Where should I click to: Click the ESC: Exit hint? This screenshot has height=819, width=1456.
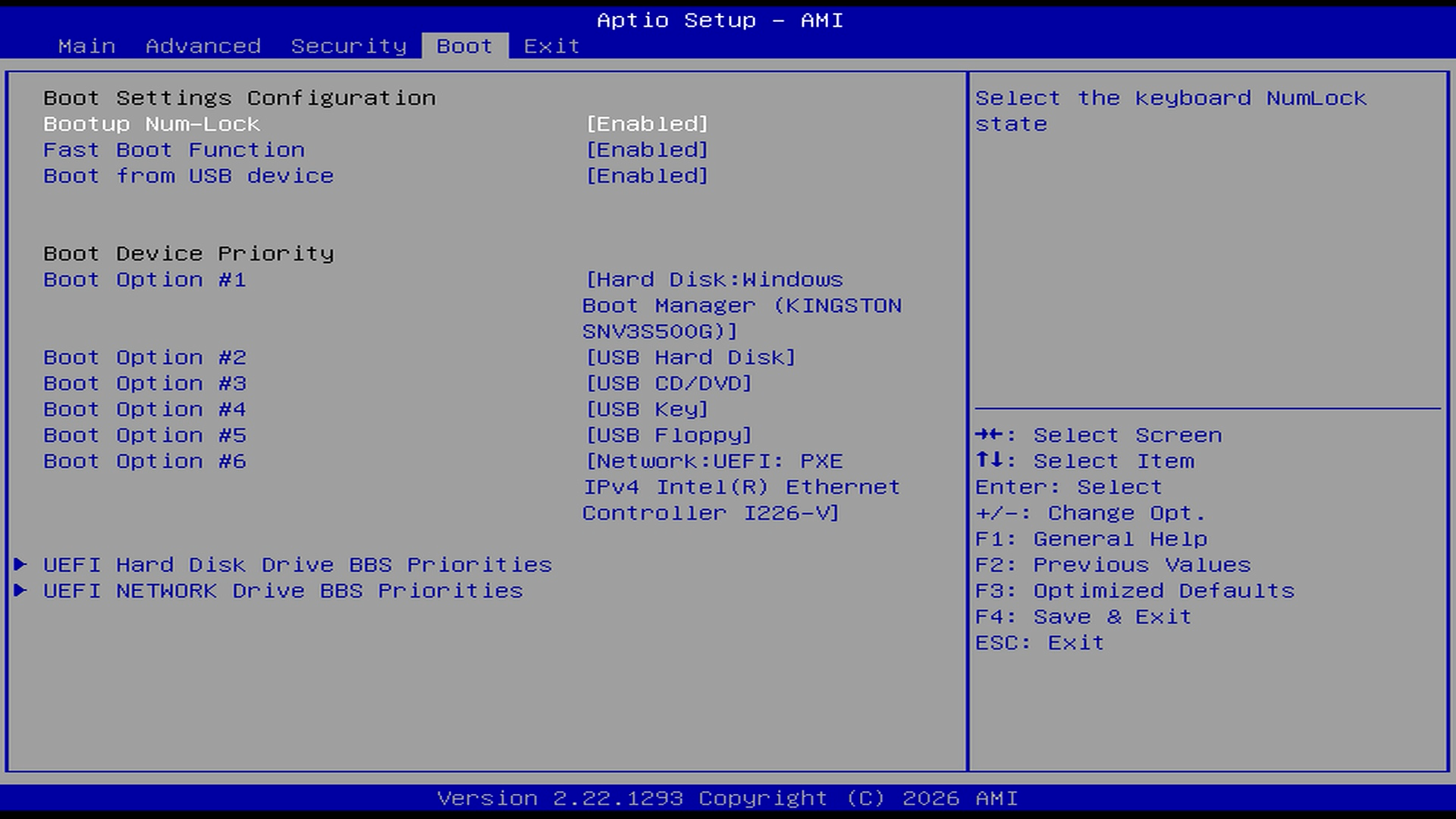(x=1040, y=642)
